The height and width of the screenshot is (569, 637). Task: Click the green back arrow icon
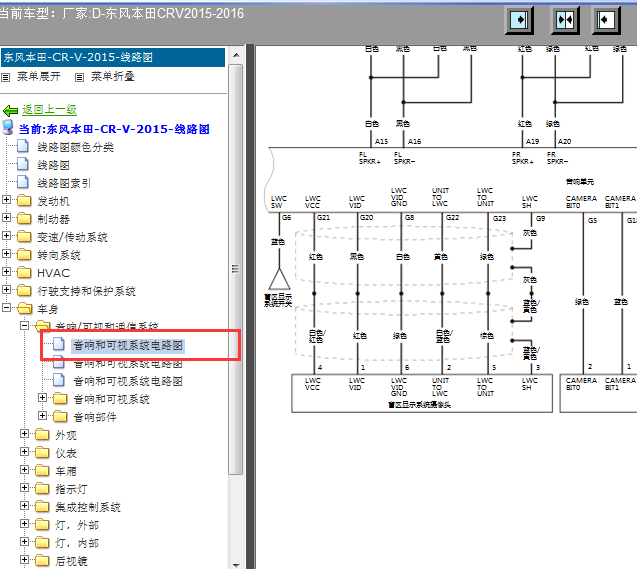[10, 110]
